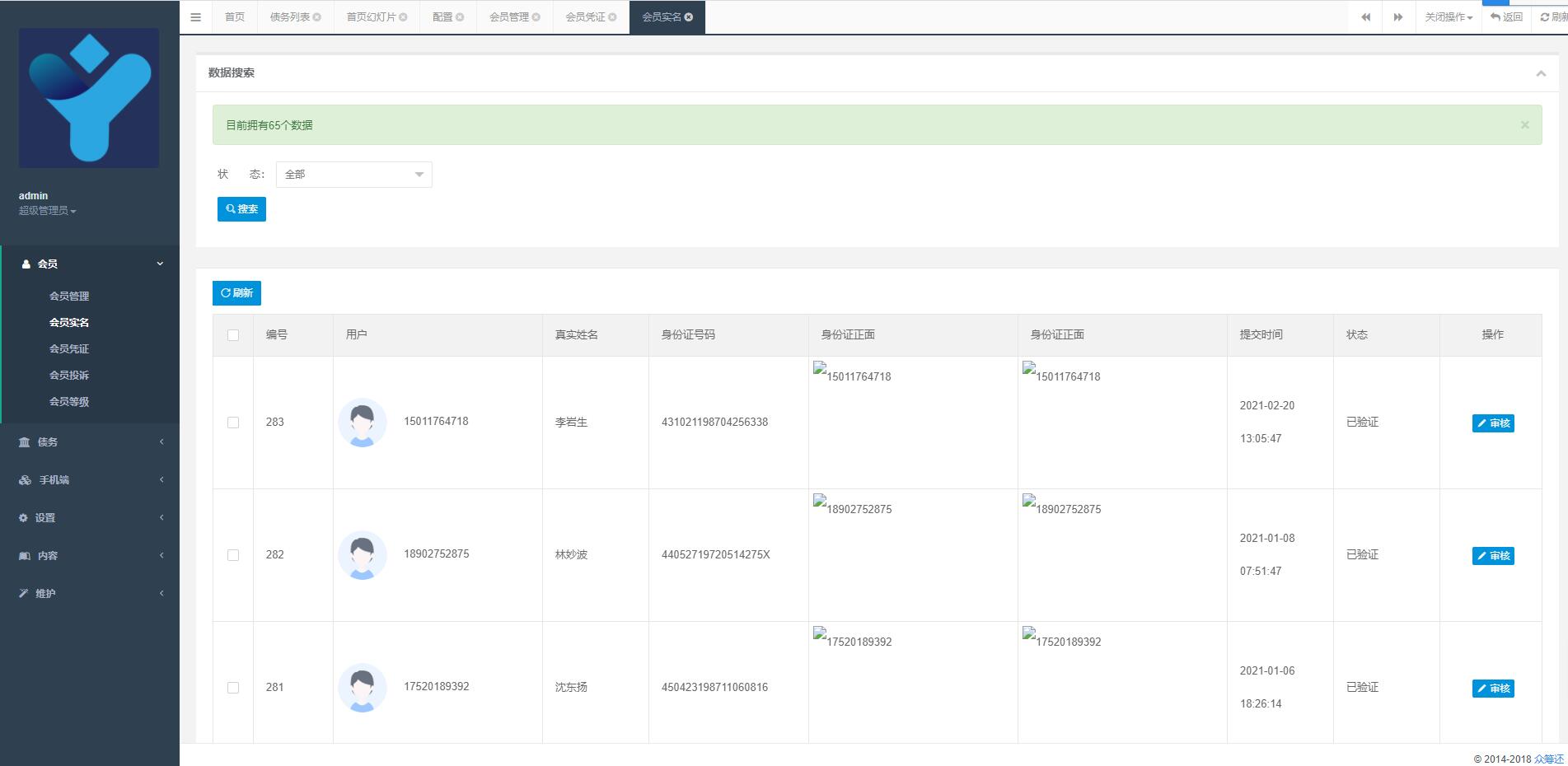1568x766 pixels.
Task: Check the checkbox for row 281
Action: pyautogui.click(x=233, y=688)
